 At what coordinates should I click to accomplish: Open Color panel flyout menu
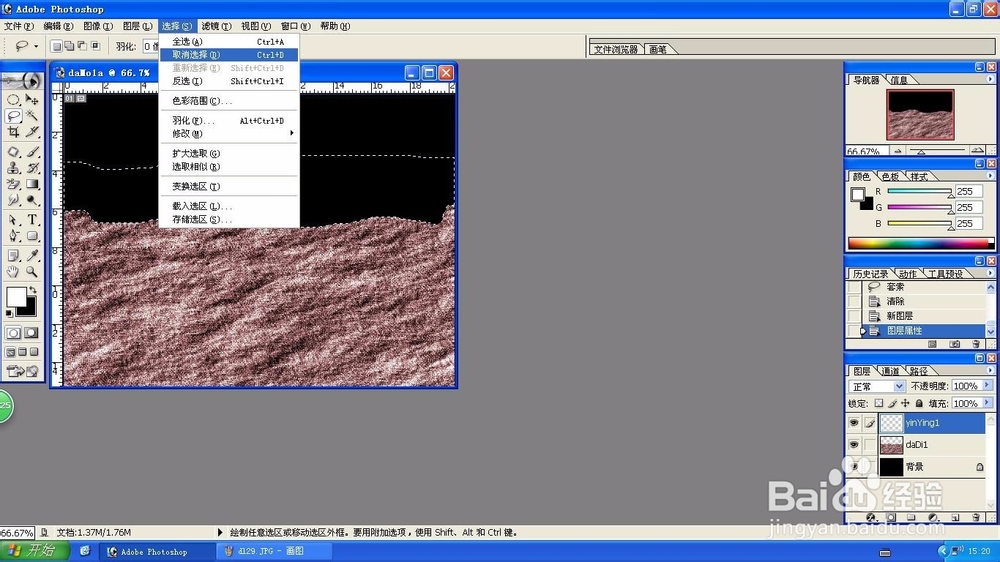pos(990,175)
